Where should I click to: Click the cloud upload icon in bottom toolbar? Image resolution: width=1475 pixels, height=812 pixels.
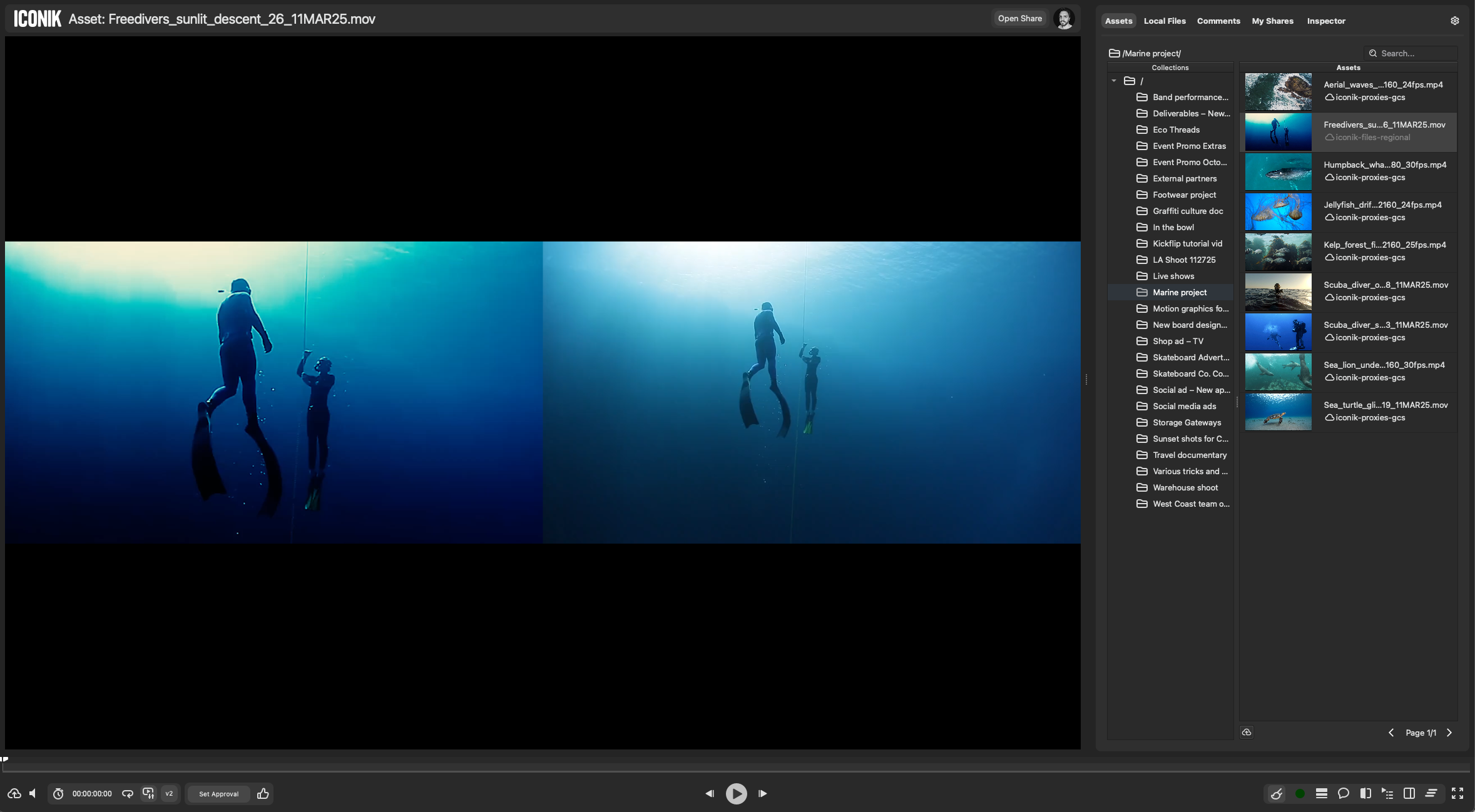coord(14,793)
